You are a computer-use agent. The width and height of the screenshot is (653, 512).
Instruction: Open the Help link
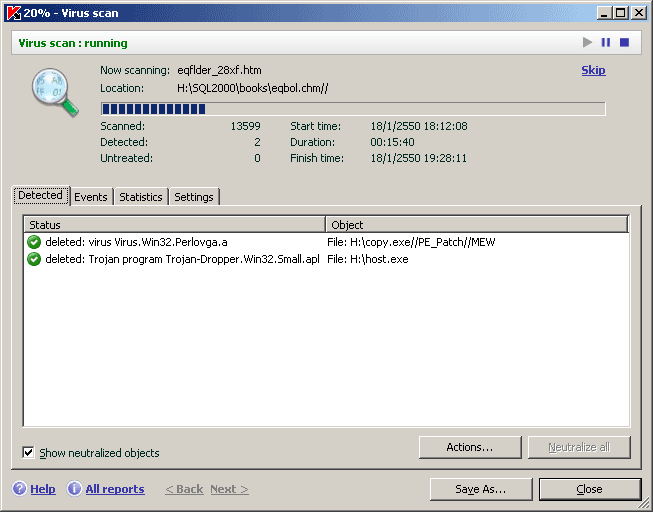(43, 489)
